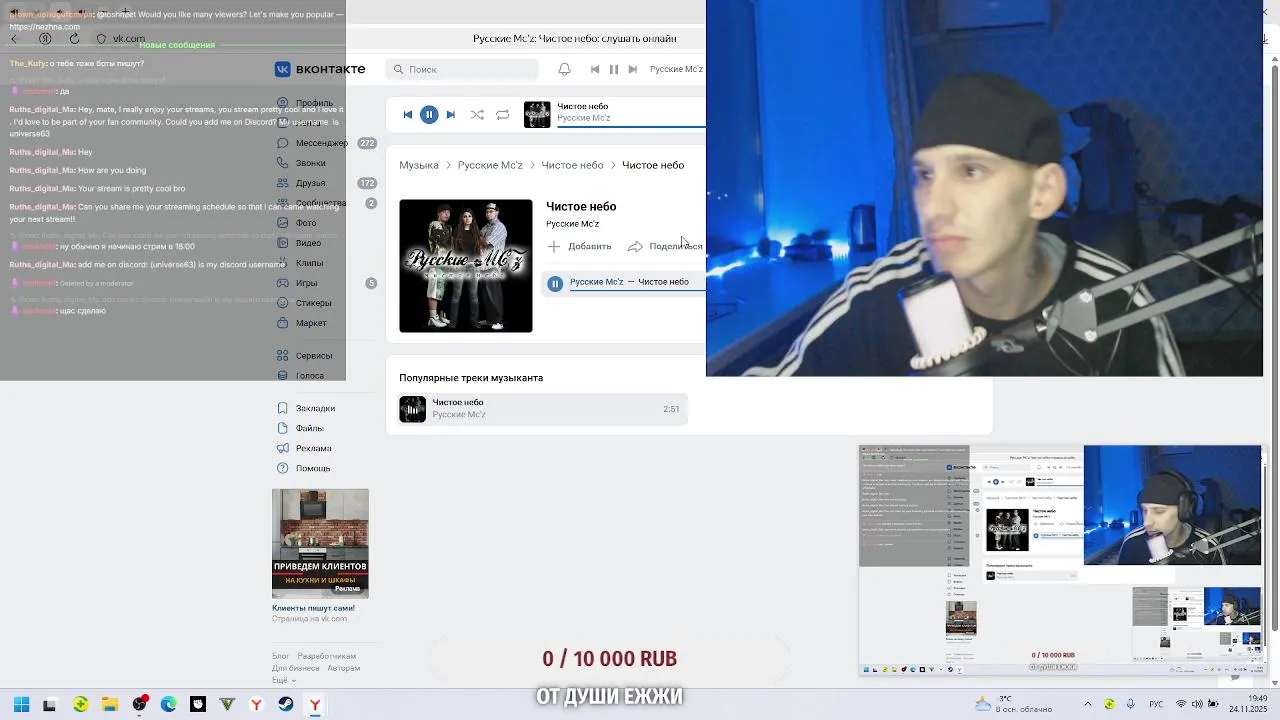Viewport: 1280px width, 720px height.
Task: Open the kitchen ad Приведем клиентов
Action: coord(320,543)
